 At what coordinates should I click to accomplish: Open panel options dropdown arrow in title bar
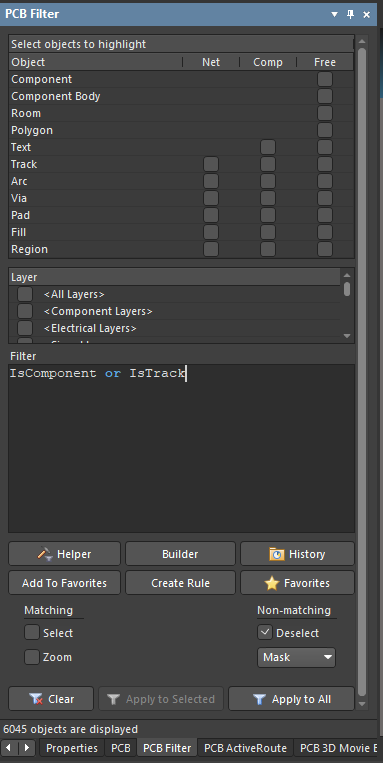click(334, 15)
